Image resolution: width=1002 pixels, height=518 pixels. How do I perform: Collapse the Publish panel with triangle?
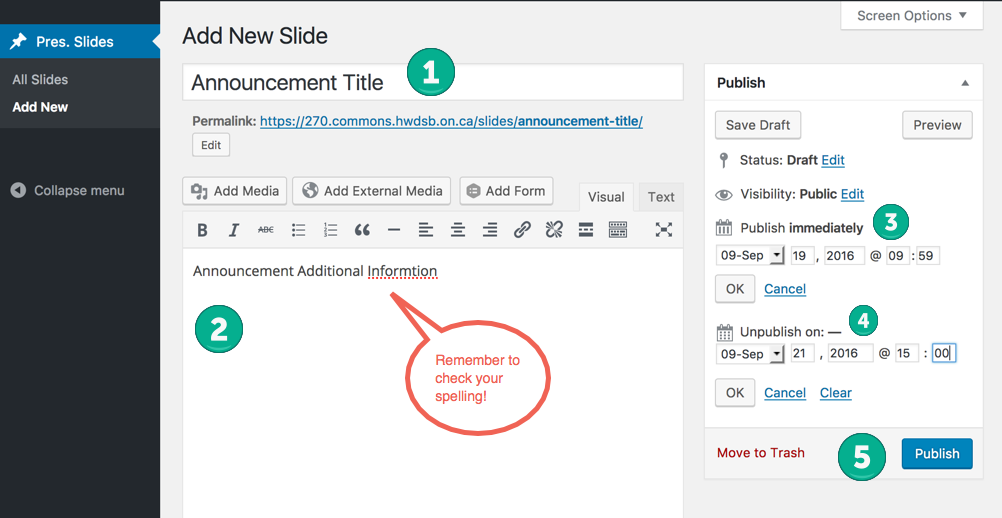965,83
